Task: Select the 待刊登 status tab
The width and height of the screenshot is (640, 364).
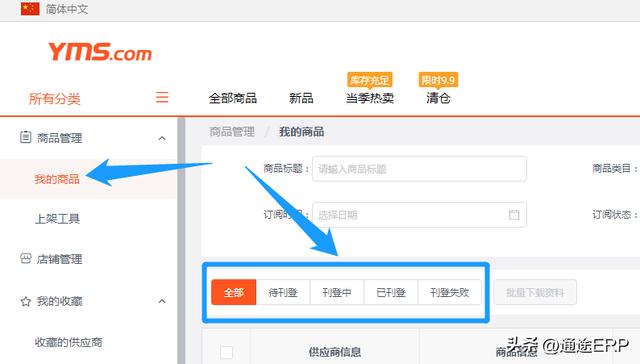Action: [283, 292]
